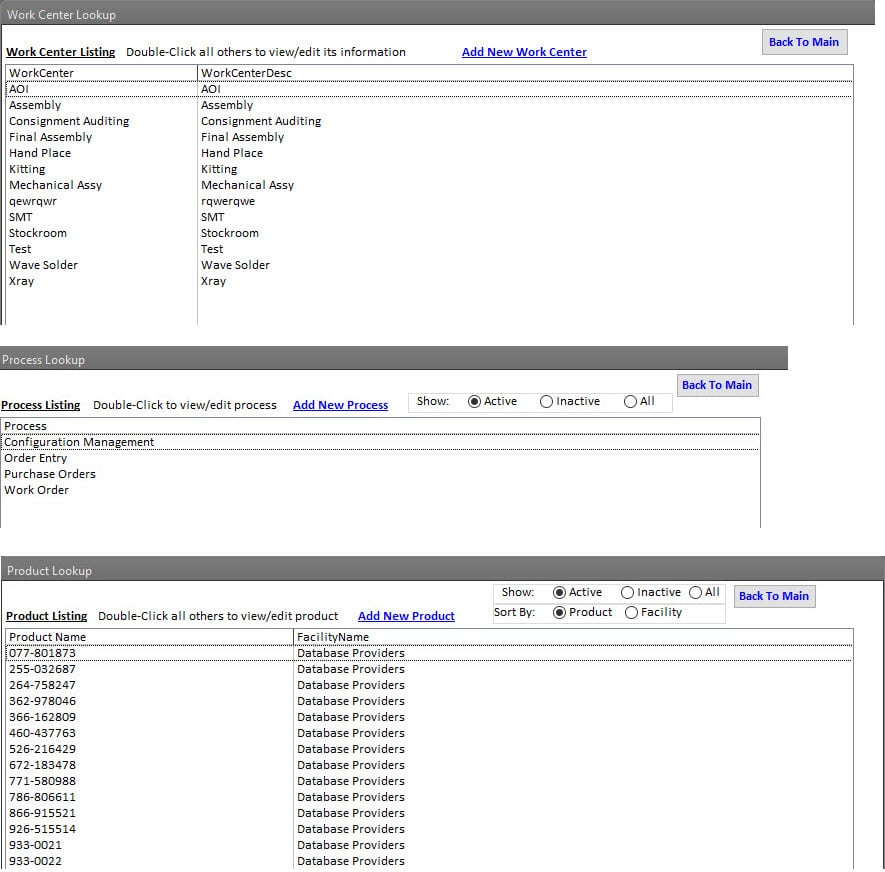Select product 771-580988
The width and height of the screenshot is (885, 872).
(x=429, y=781)
